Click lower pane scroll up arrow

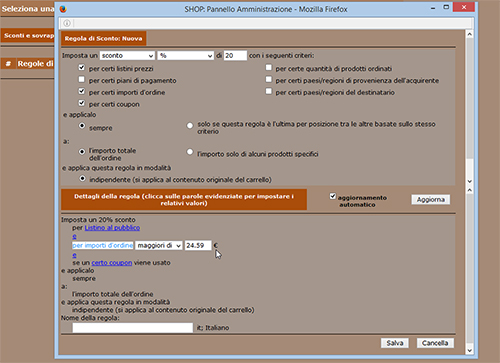(x=469, y=190)
